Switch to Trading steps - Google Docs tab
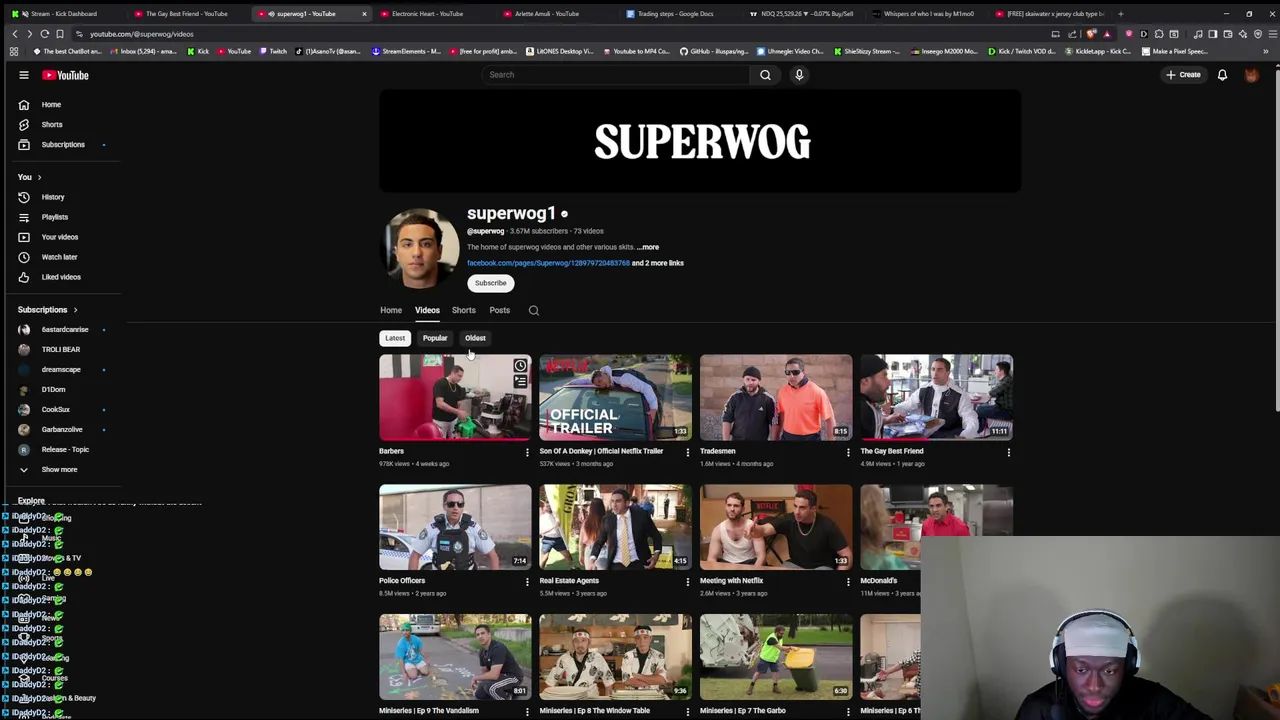Image resolution: width=1280 pixels, height=720 pixels. pos(675,14)
